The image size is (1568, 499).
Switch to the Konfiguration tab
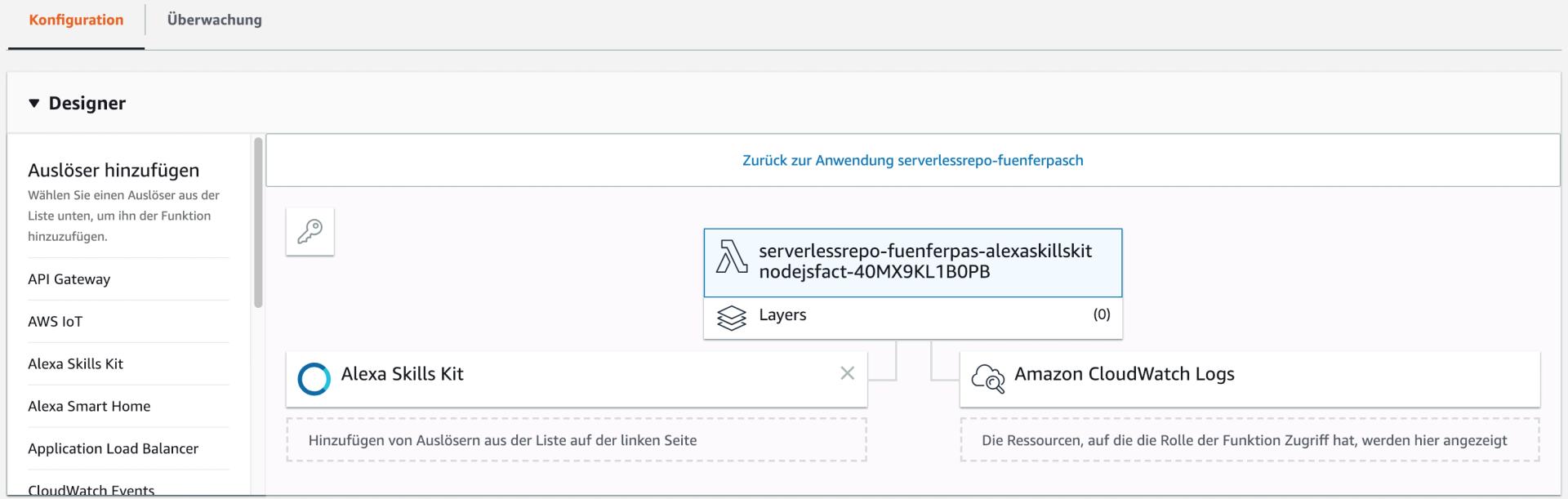76,20
